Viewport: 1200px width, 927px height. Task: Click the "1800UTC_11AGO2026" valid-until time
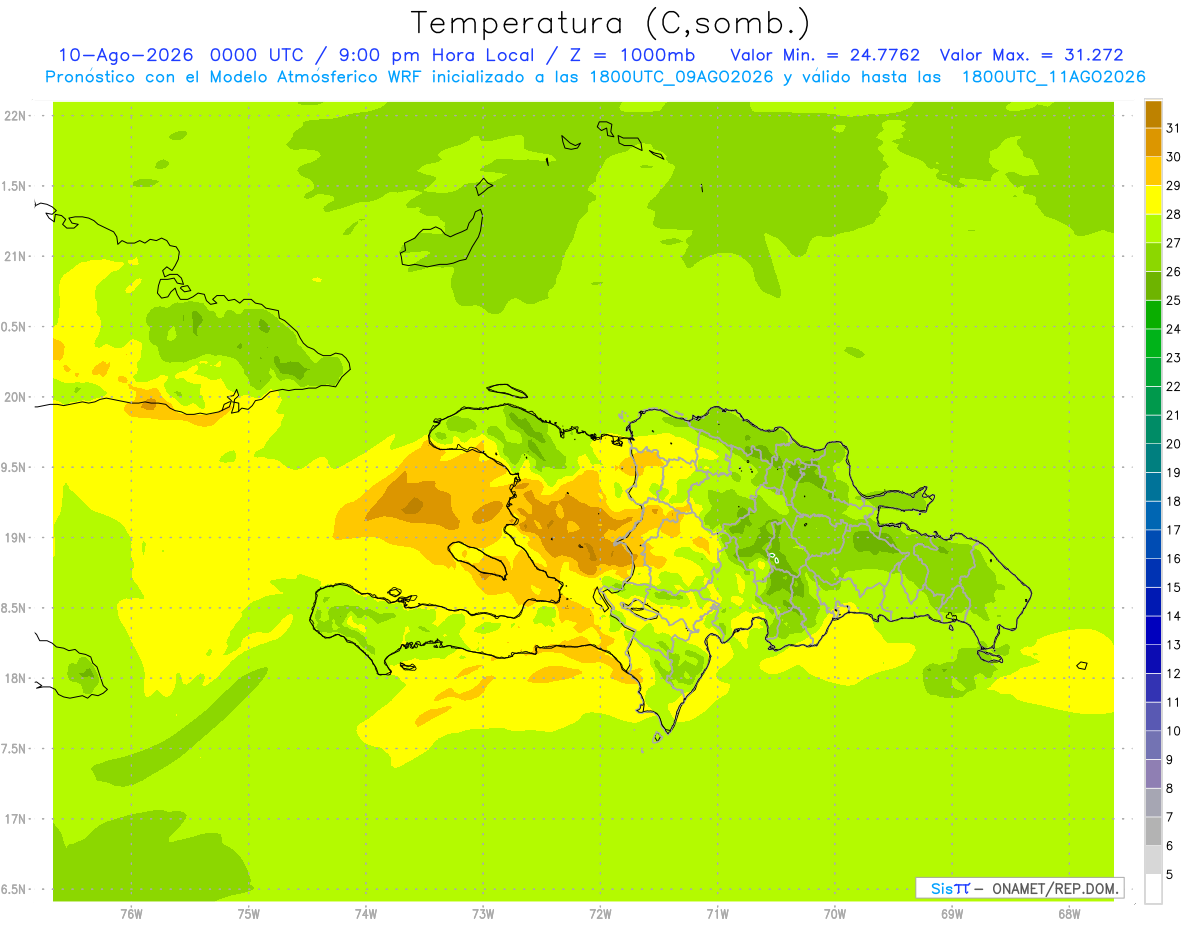[1053, 77]
